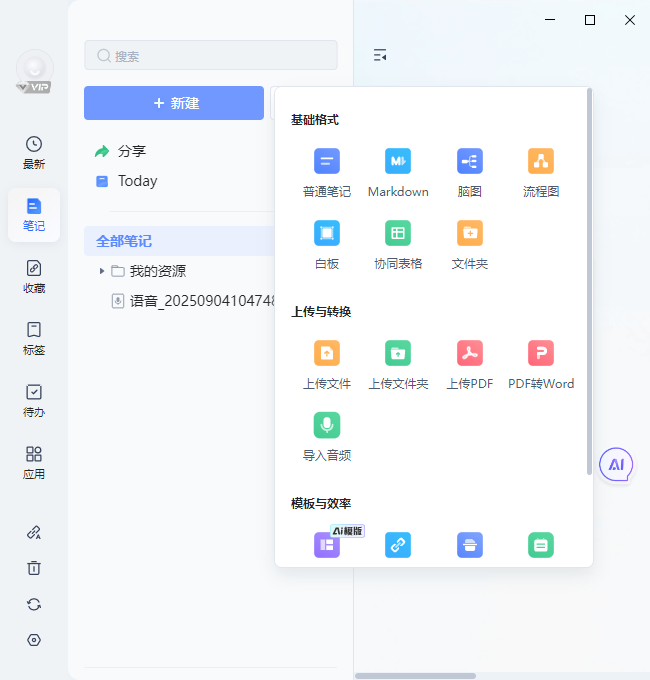Viewport: 650px width, 680px height.
Task: Create a new 脑图 mind map
Action: click(470, 173)
